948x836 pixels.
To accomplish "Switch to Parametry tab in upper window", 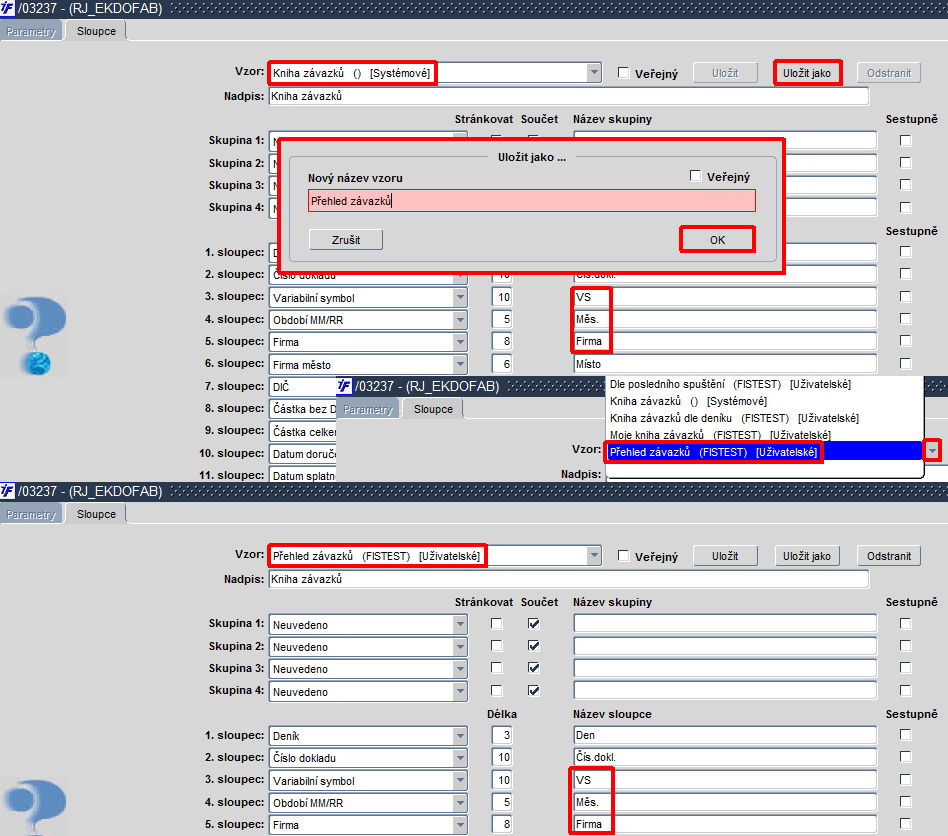I will click(x=31, y=31).
